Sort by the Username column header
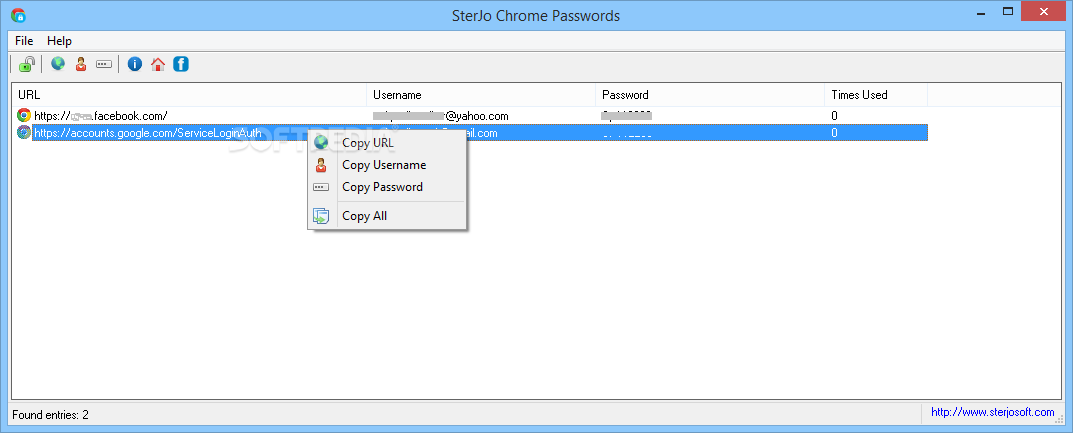1073x433 pixels. pyautogui.click(x=481, y=95)
